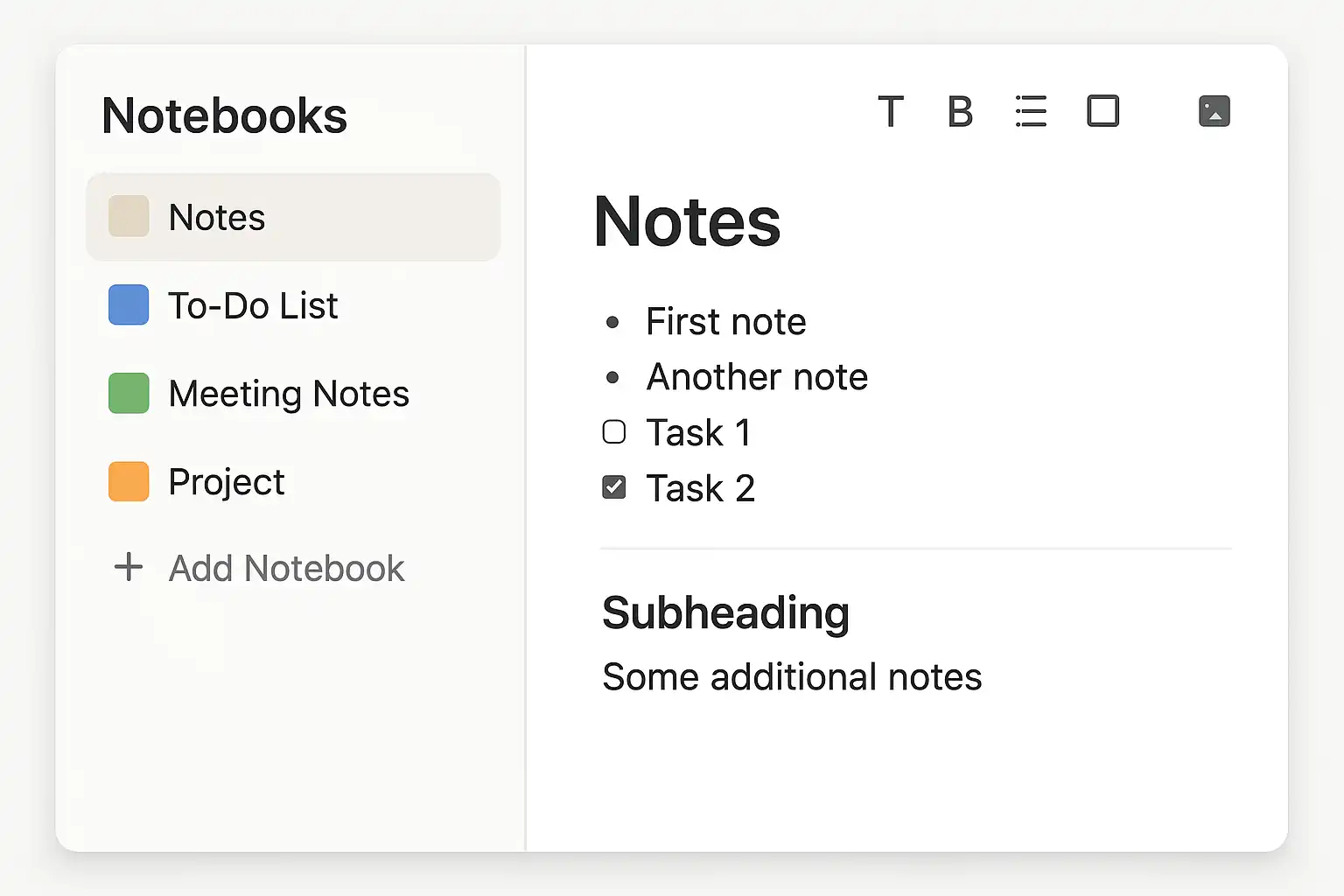Click the green Meeting Notes color swatch
This screenshot has width=1344, height=896.
pos(129,393)
